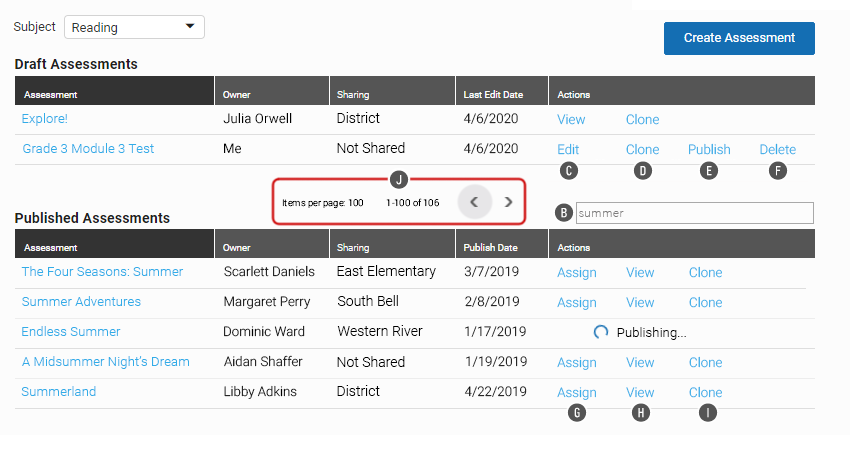Click in the search field containing summer

click(x=694, y=213)
